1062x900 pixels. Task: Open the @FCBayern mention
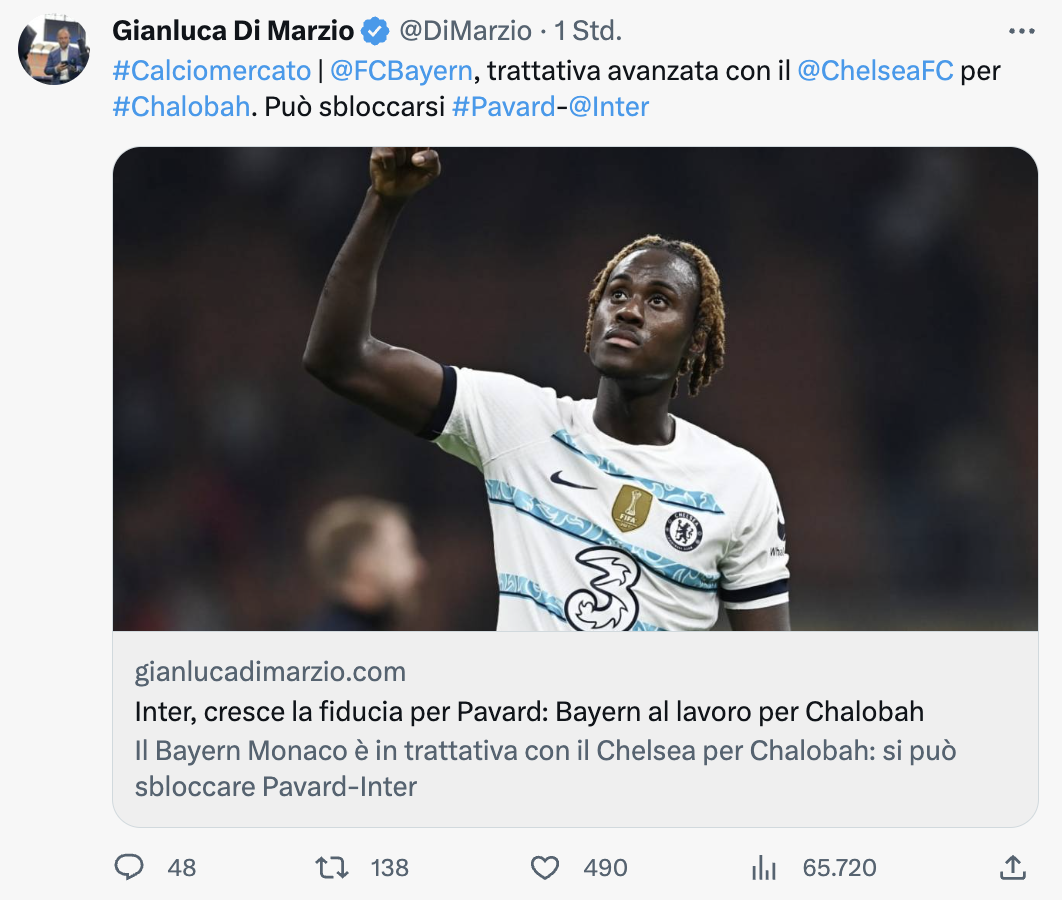click(401, 70)
